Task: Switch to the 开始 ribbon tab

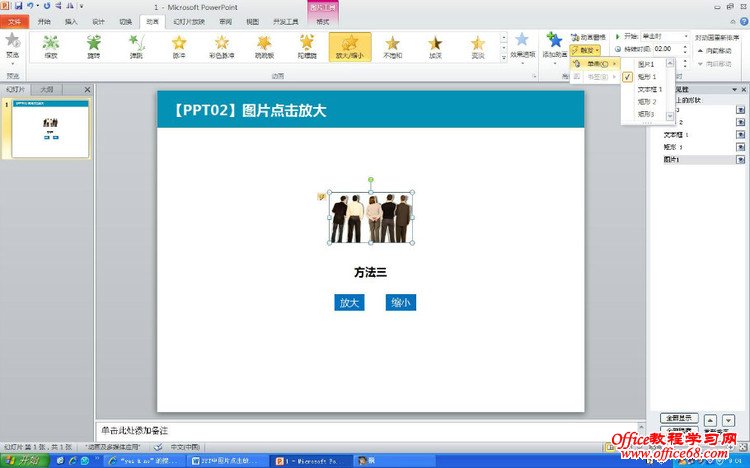Action: coord(44,22)
